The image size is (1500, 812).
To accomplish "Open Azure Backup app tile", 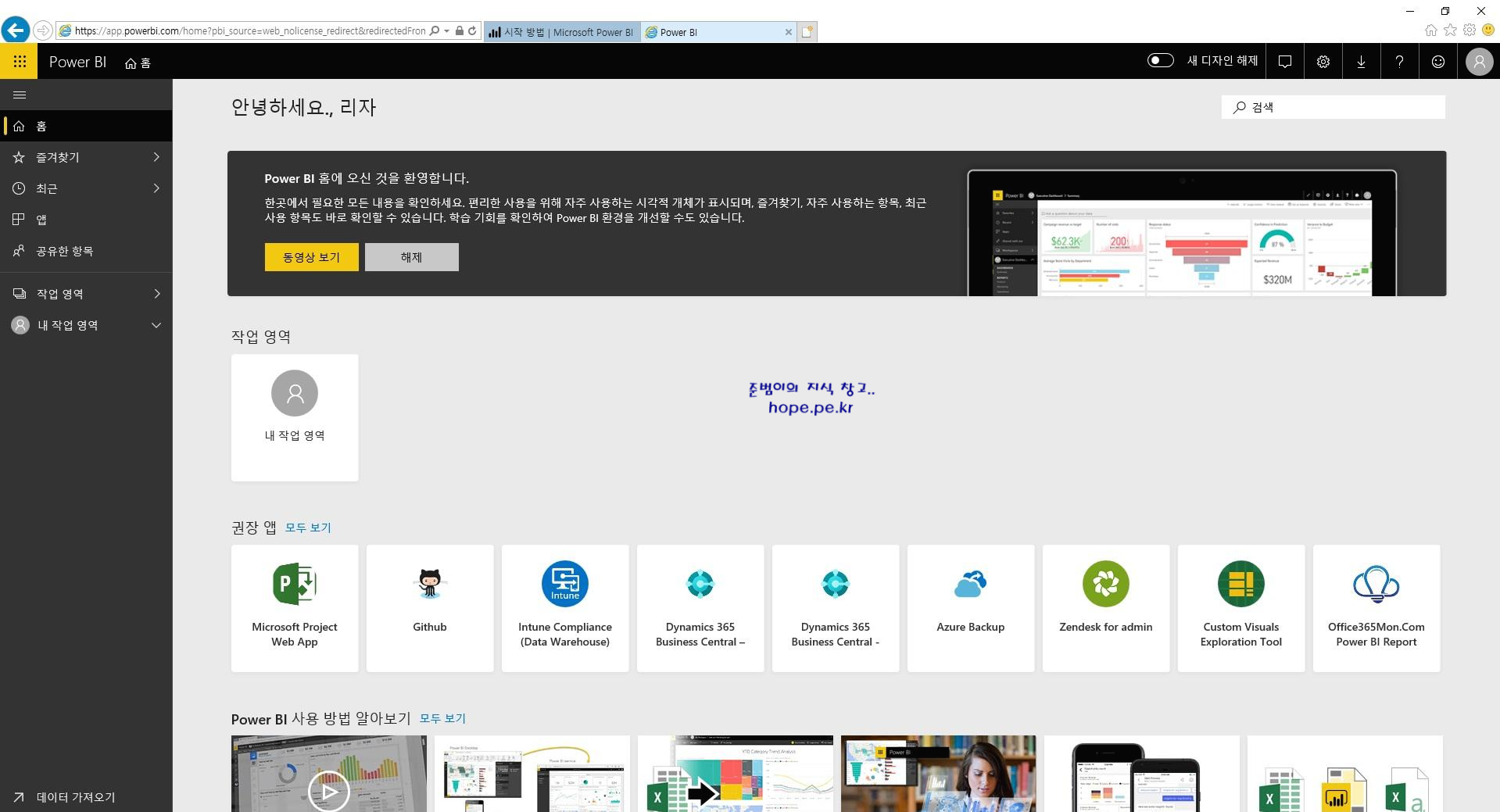I will [x=971, y=608].
